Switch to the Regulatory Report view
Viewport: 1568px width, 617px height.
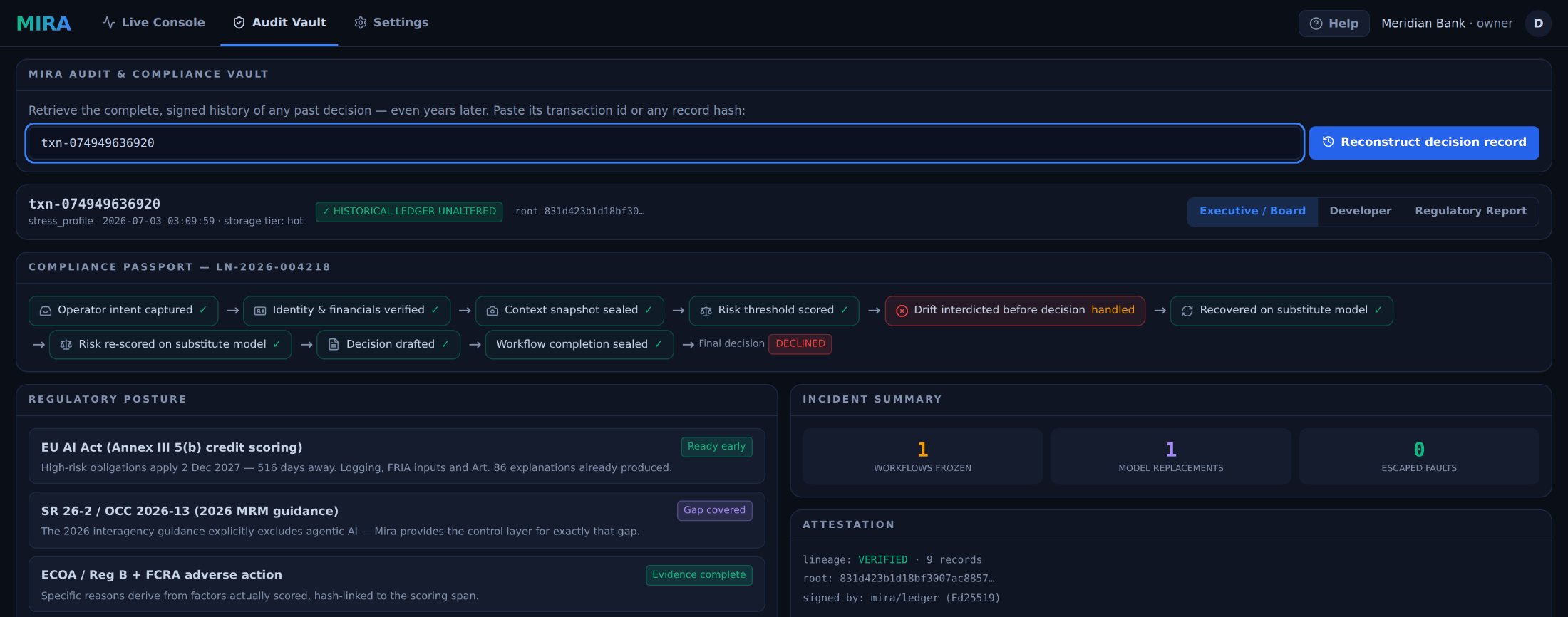[1470, 212]
